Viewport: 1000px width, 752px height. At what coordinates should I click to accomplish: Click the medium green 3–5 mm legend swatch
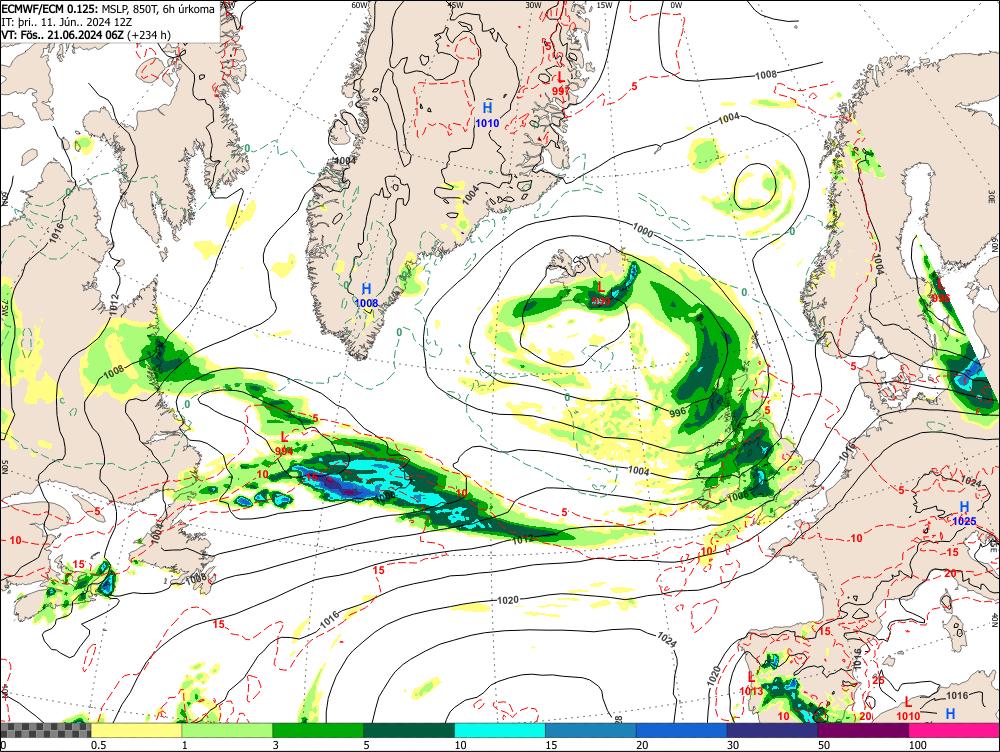pos(318,730)
